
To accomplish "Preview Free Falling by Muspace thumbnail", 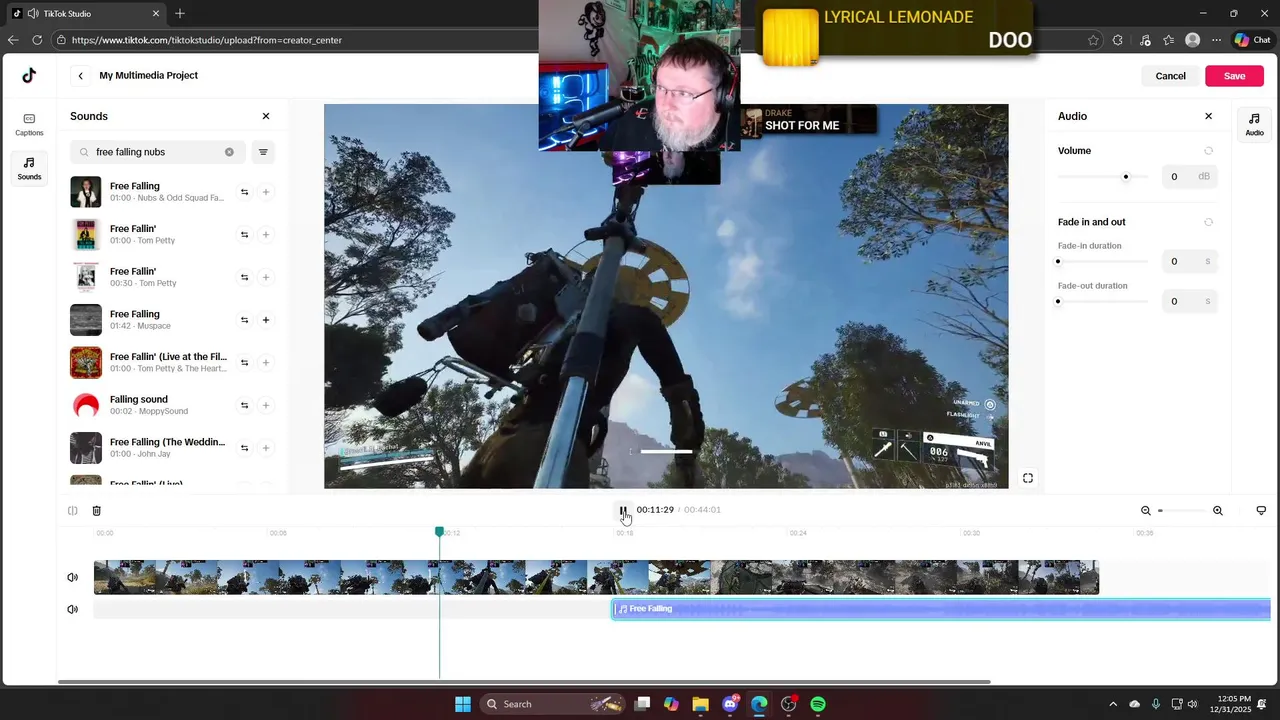I will point(86,320).
